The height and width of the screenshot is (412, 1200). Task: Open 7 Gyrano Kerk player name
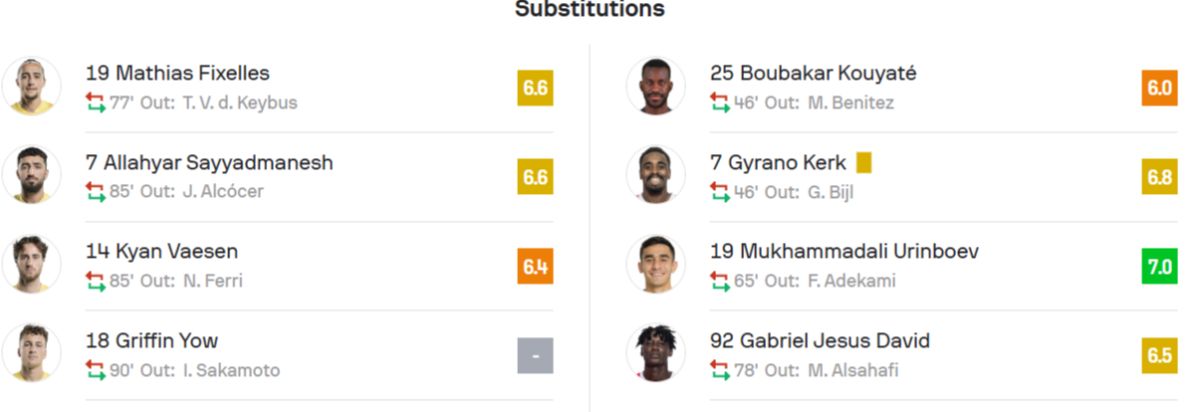[x=778, y=162]
